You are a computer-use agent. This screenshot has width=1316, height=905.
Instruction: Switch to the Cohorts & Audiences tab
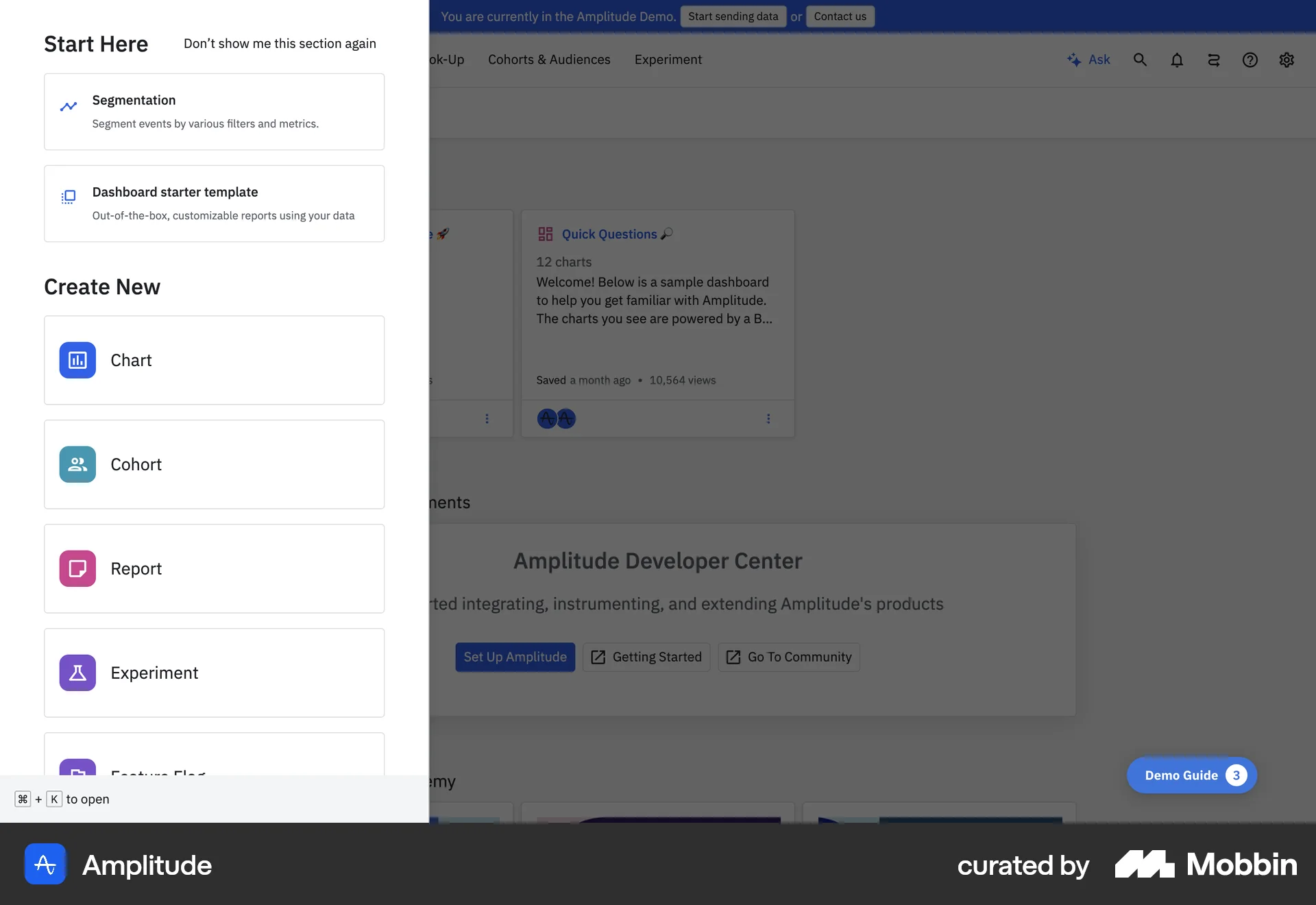(548, 60)
